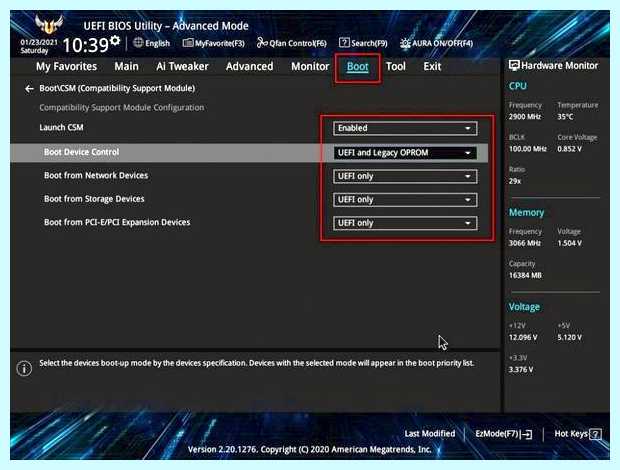Open Boot from Network Devices dropdown
The height and width of the screenshot is (470, 620).
coord(405,176)
